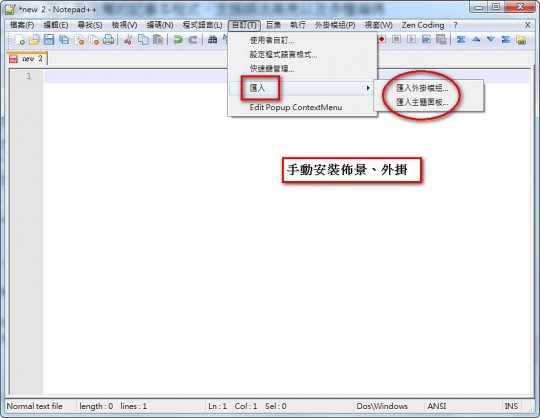Toggle the INS insert mode indicator
This screenshot has width=540, height=418.
pos(511,406)
